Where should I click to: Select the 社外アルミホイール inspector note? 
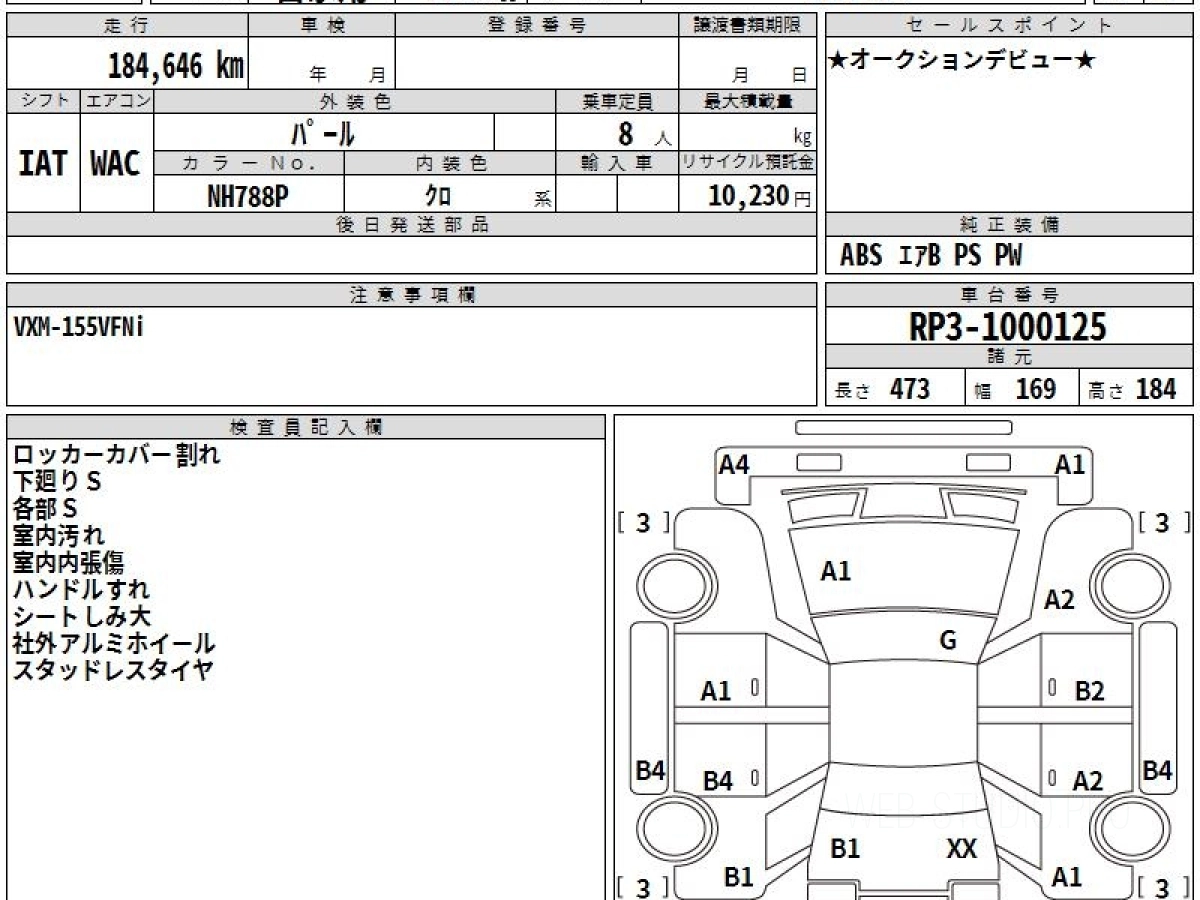[114, 644]
